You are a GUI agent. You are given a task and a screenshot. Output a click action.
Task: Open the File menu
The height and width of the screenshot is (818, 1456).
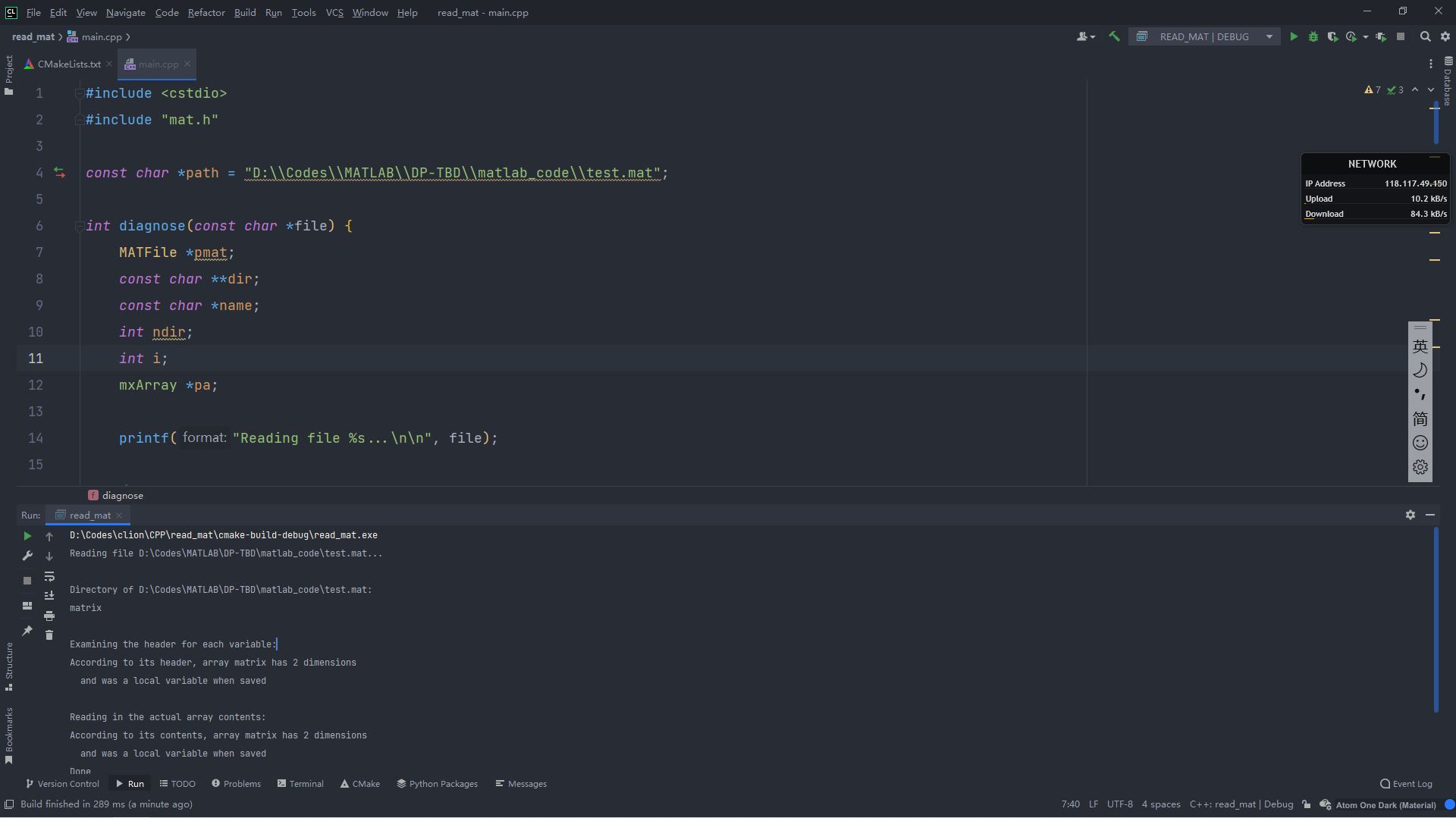[33, 12]
